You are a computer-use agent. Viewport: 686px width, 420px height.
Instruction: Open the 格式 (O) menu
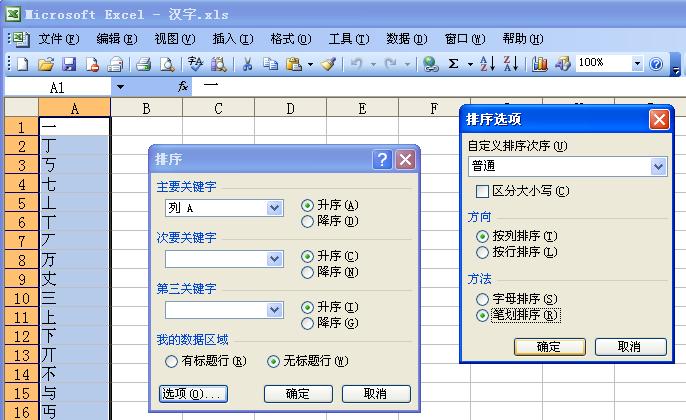click(x=290, y=39)
